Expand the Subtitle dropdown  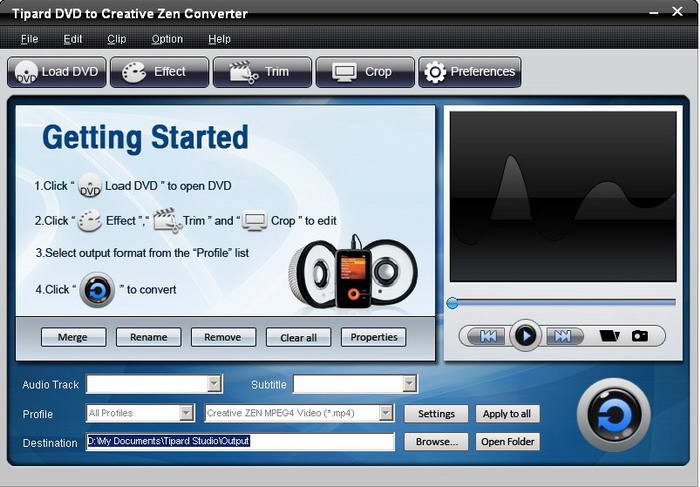point(409,384)
